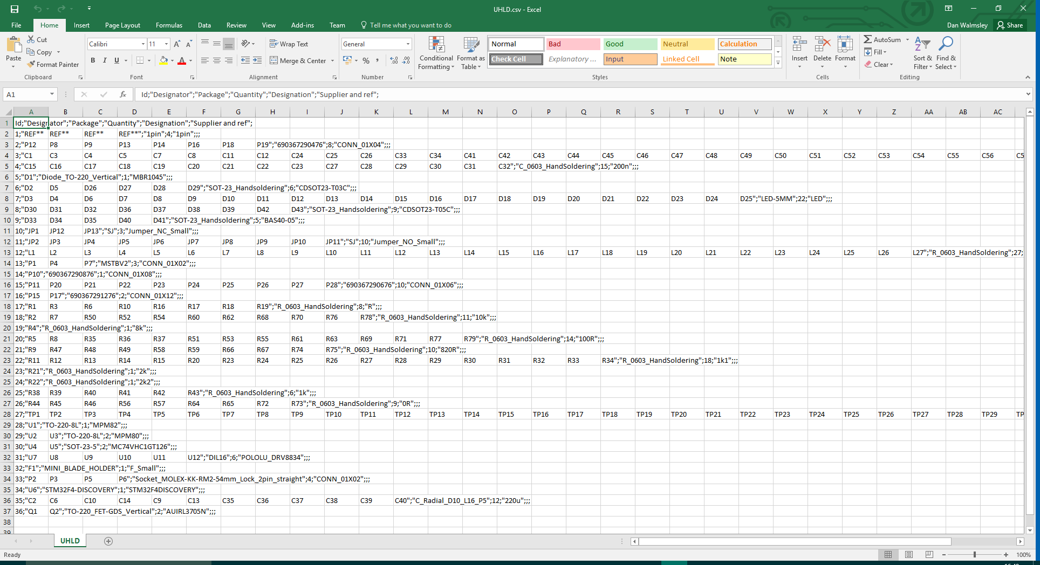Click the Share button
The width and height of the screenshot is (1040, 566).
(1010, 25)
